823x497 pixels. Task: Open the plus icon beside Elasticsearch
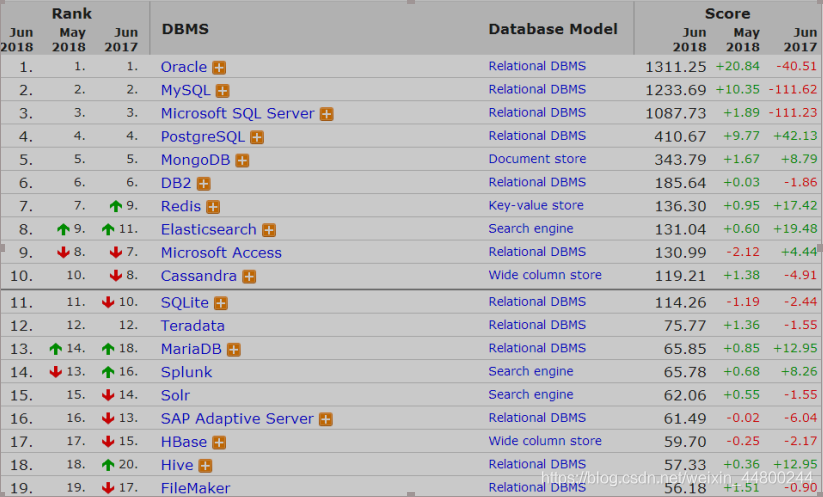point(269,230)
